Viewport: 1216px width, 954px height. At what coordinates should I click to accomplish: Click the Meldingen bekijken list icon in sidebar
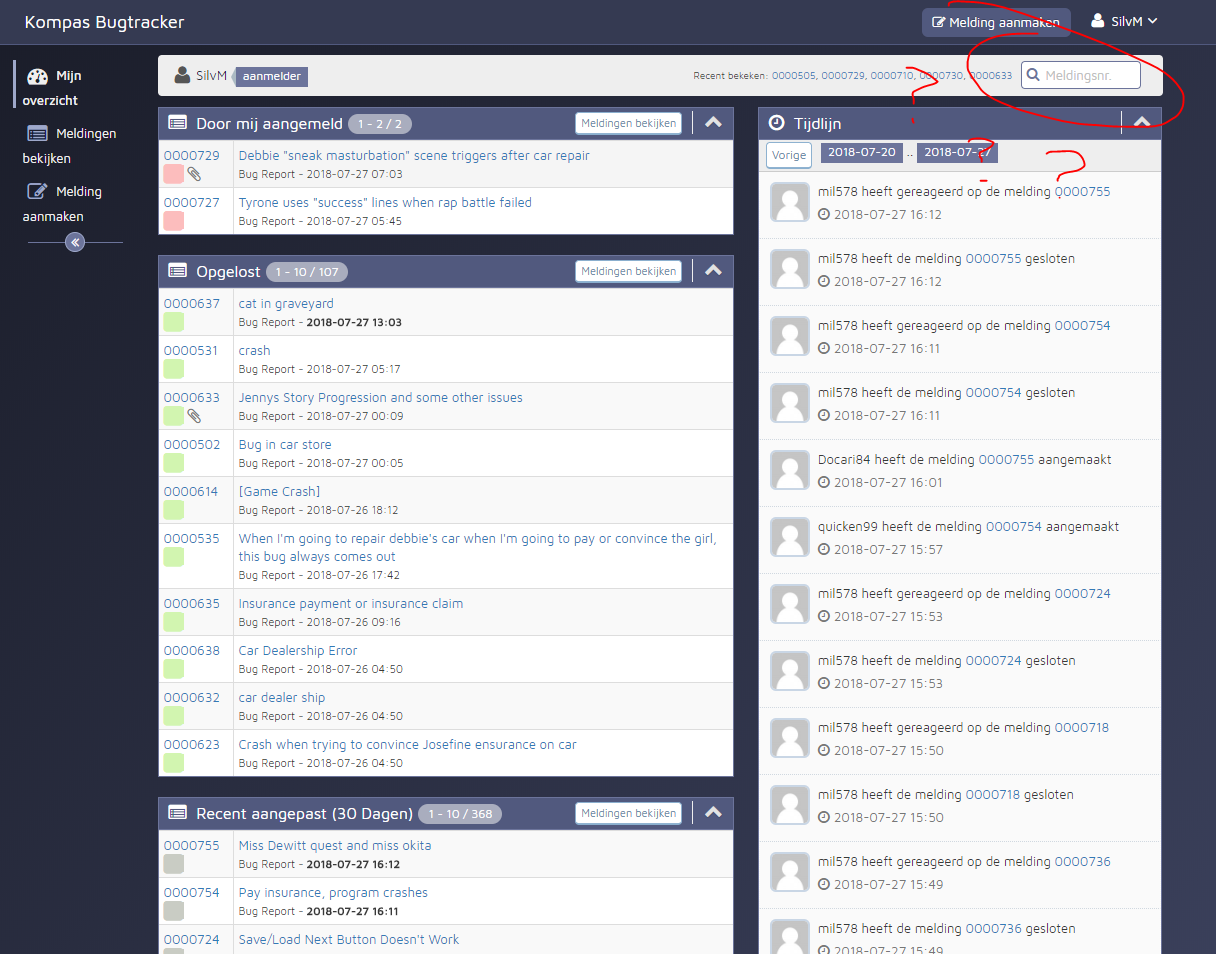[x=37, y=134]
